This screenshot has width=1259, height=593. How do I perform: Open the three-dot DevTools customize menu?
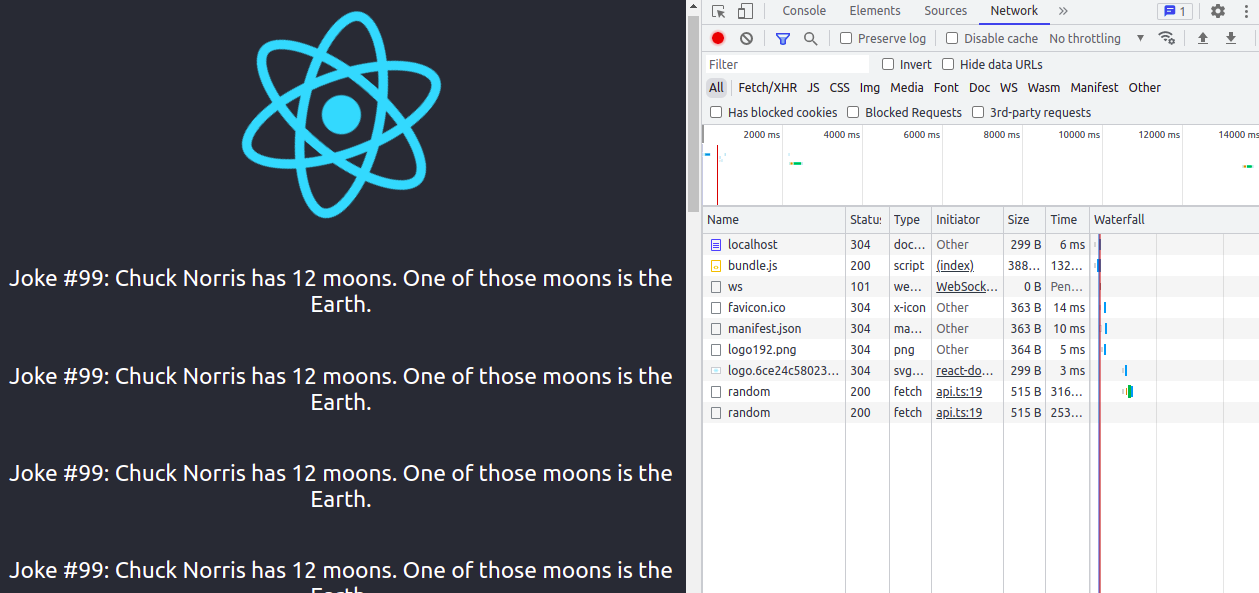pyautogui.click(x=1244, y=11)
